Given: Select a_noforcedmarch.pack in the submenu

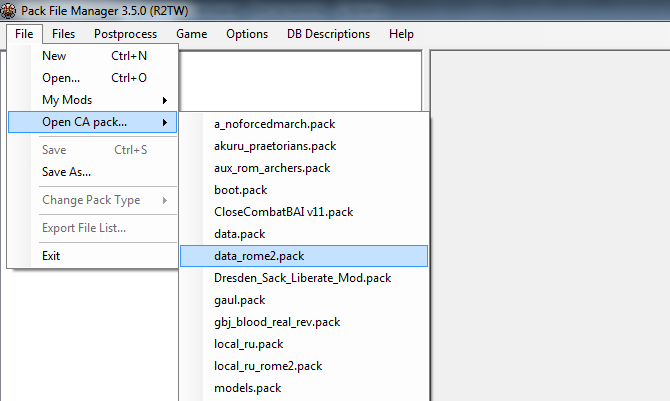Looking at the screenshot, I should click(x=275, y=124).
